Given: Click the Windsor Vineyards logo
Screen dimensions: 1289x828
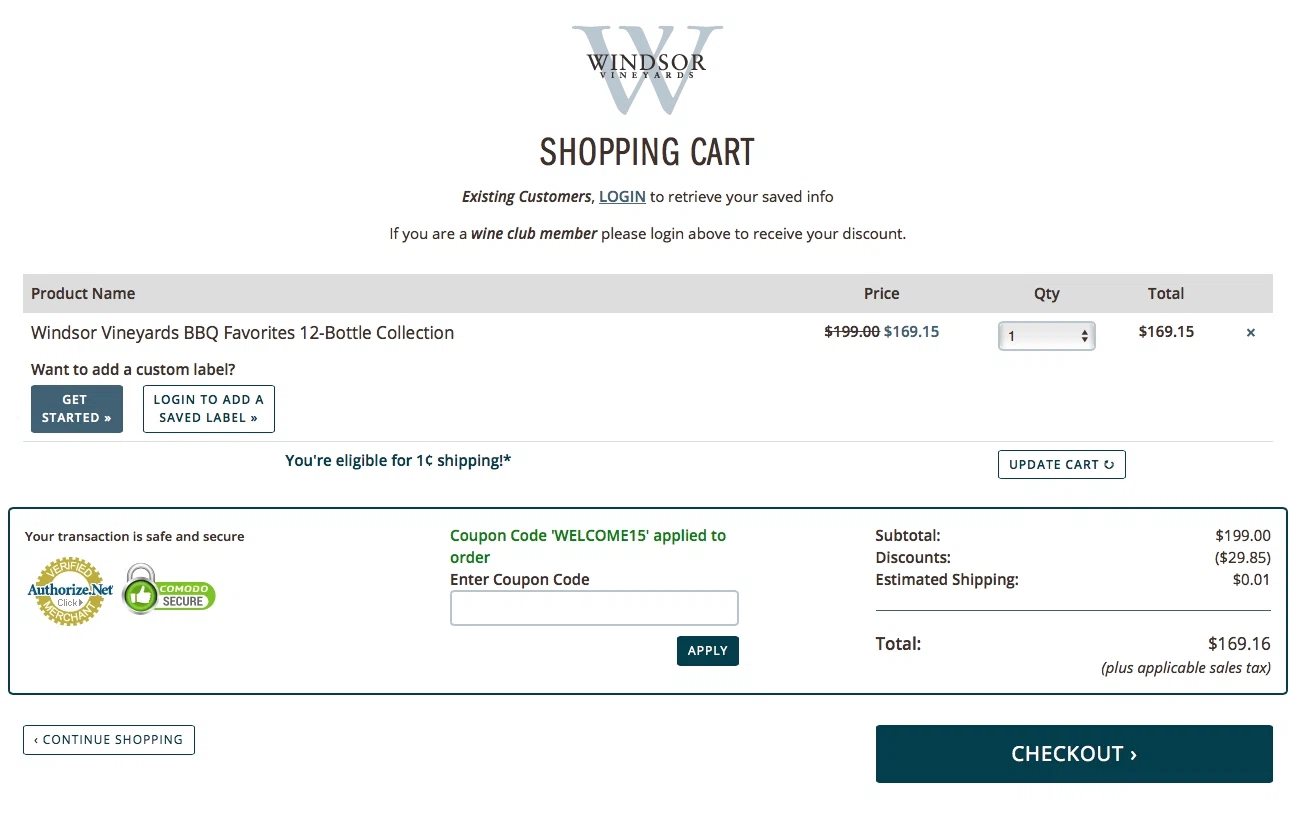Looking at the screenshot, I should tap(647, 69).
